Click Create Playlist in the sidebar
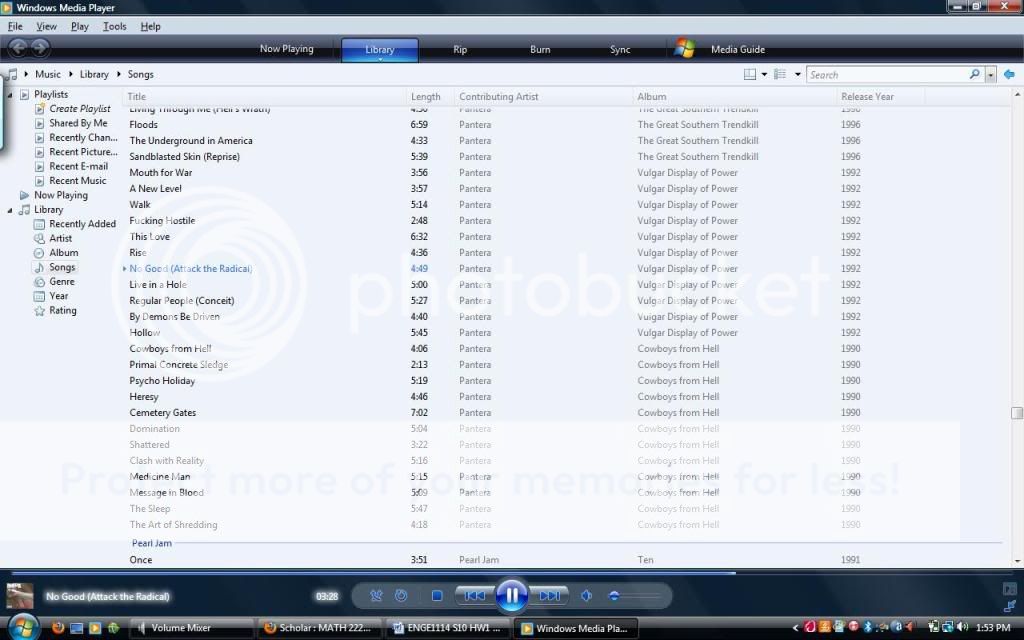1024x640 pixels. pyautogui.click(x=80, y=109)
